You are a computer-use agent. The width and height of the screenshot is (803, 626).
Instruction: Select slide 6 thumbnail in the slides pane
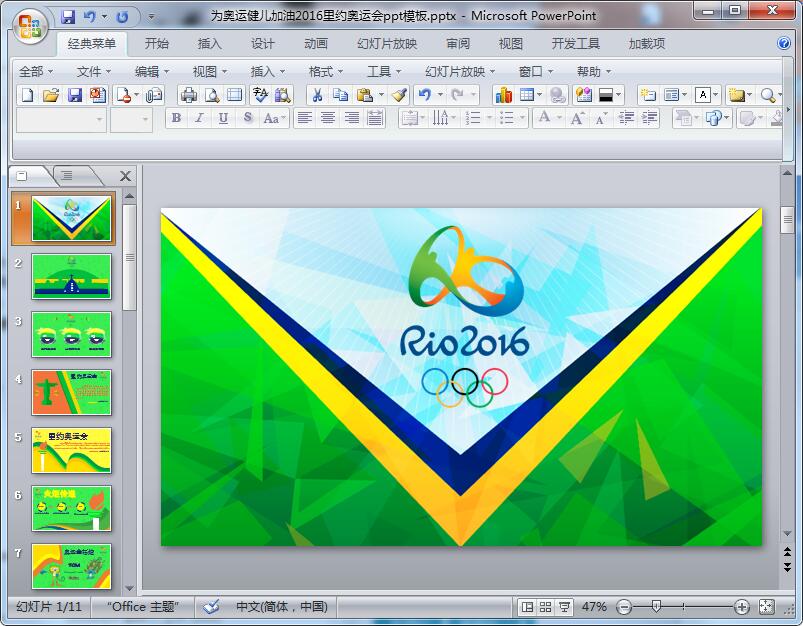pos(71,508)
